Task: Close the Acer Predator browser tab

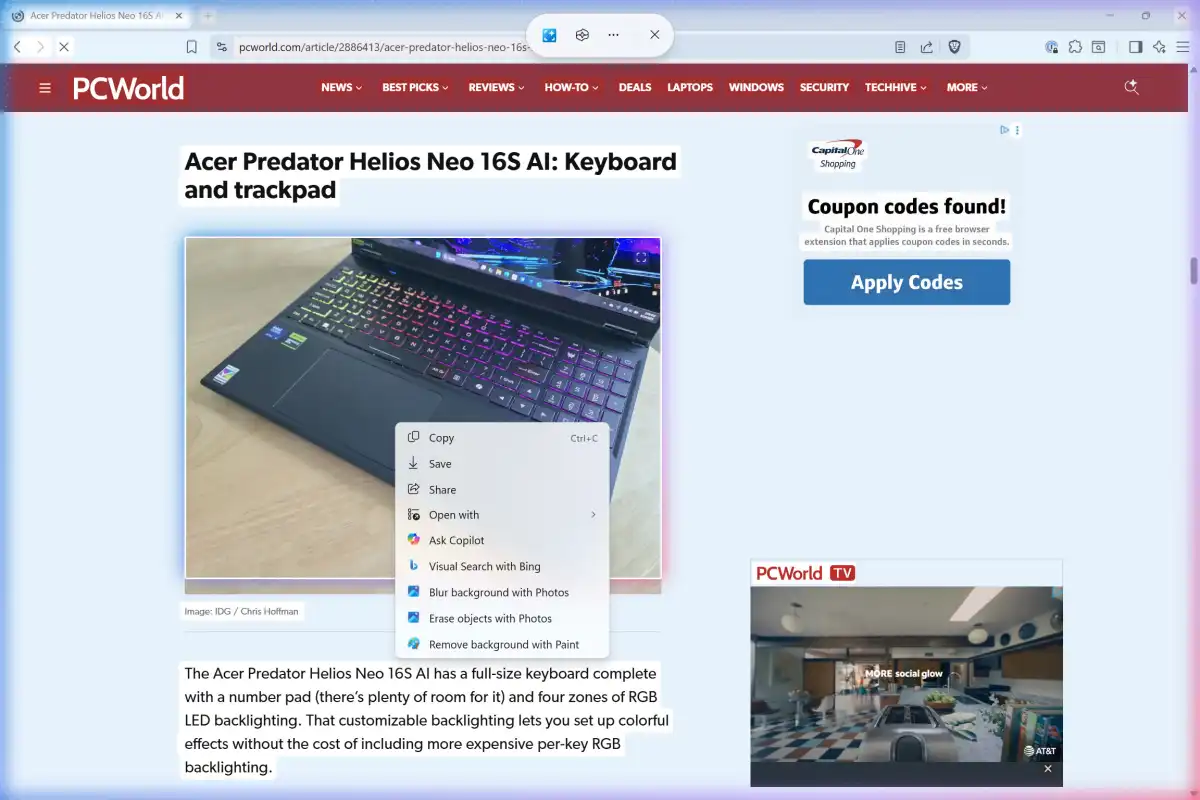Action: click(x=180, y=16)
